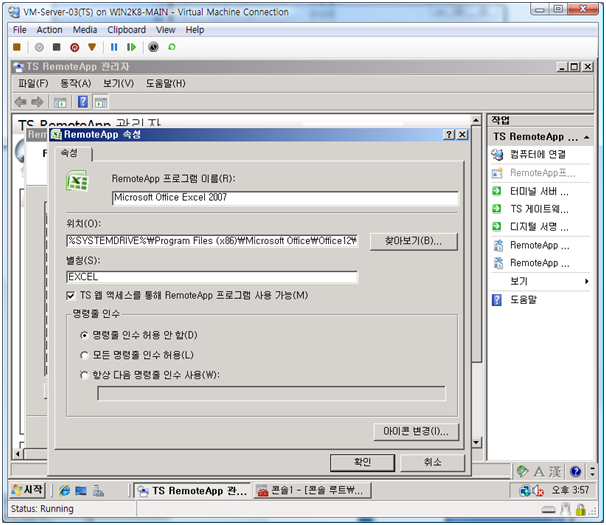Open the 시작 Start button
Viewport: 606px width, 525px height.
coord(27,490)
